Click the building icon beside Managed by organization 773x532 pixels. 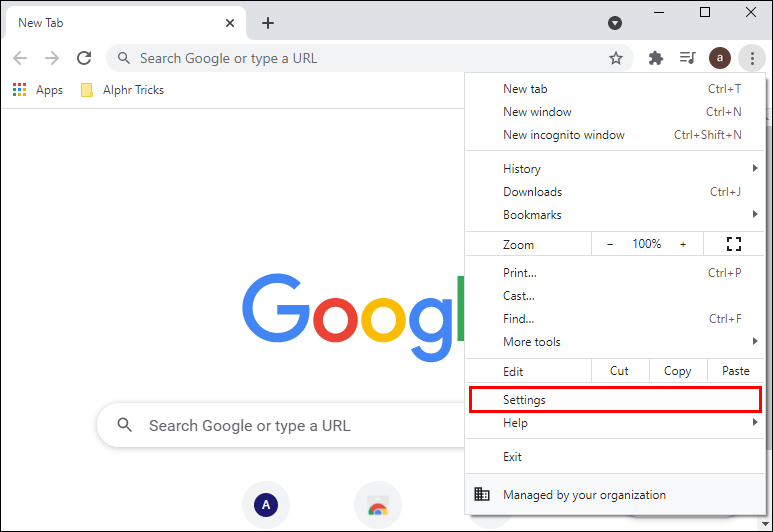(x=482, y=494)
